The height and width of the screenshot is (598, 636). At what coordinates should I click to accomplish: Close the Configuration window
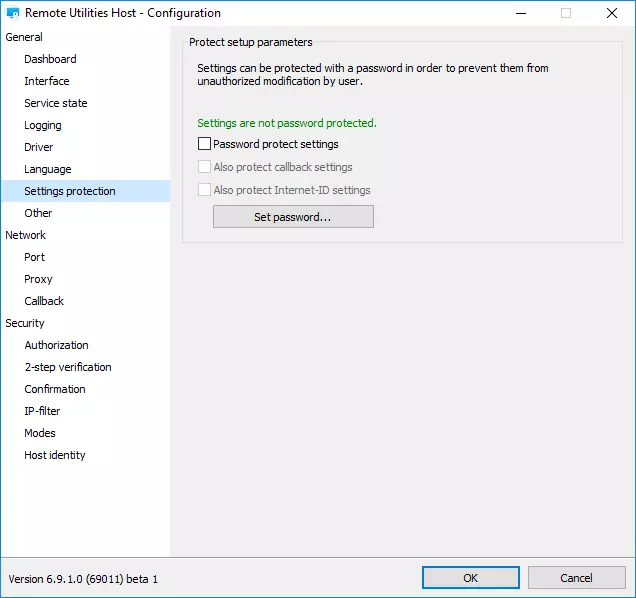[x=612, y=13]
